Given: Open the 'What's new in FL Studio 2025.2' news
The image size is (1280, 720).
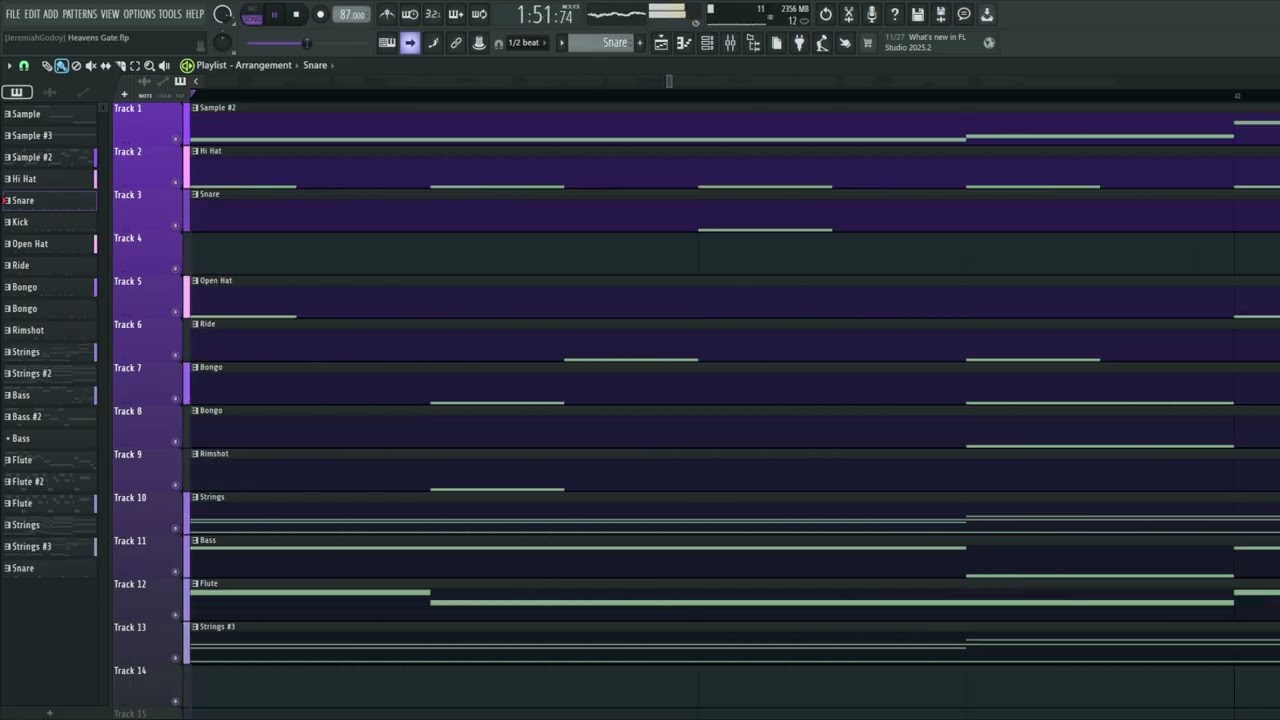Looking at the screenshot, I should (x=925, y=42).
